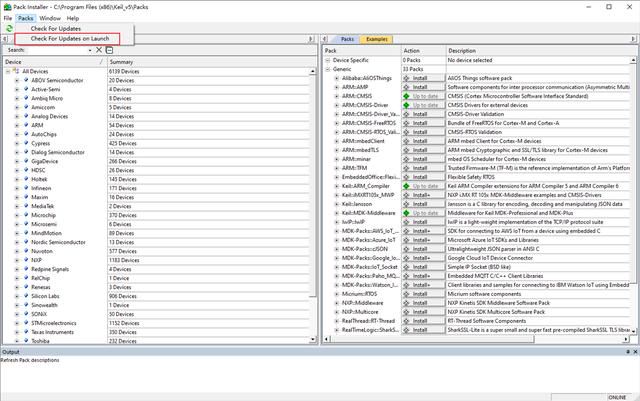
Task: Pin the Output panel with pin icon
Action: [x=628, y=352]
